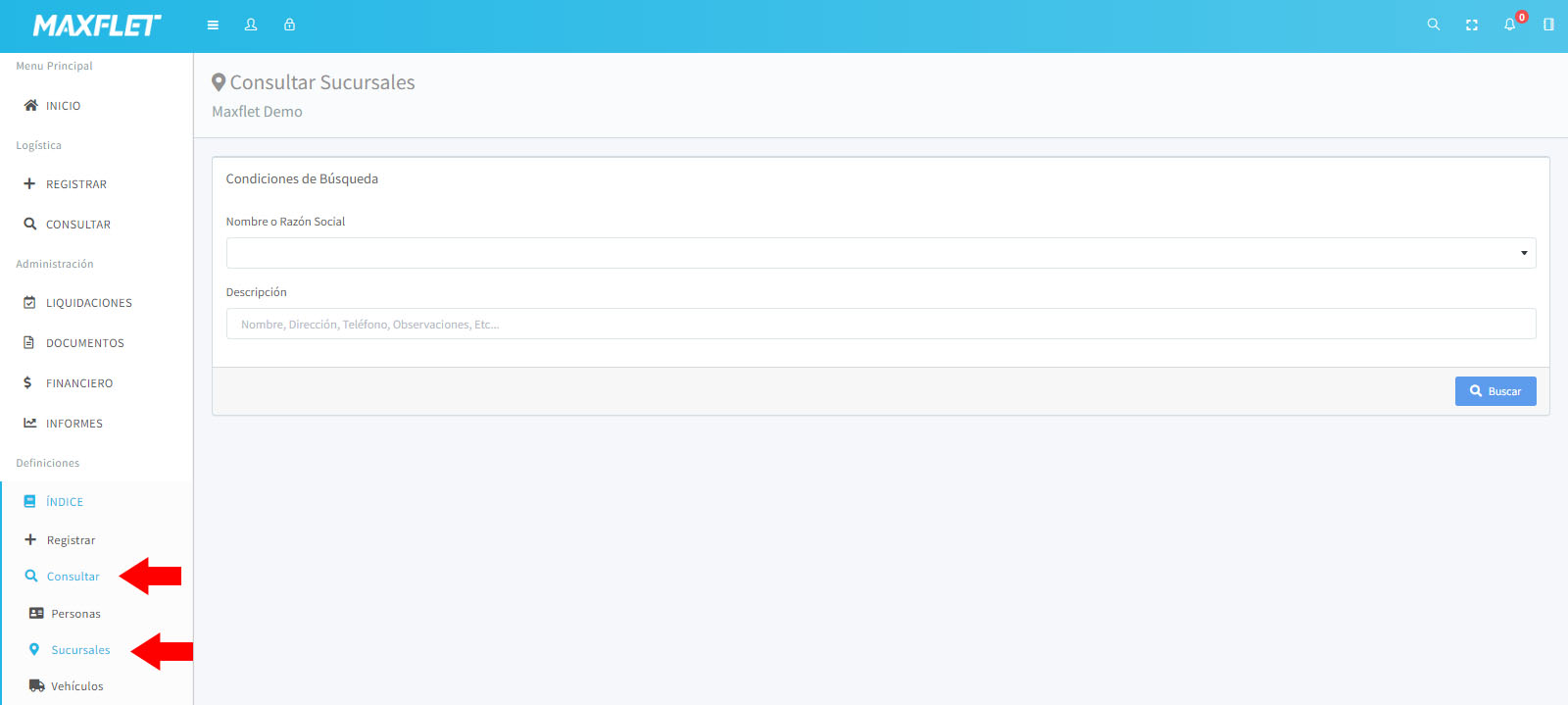Go to INICIO in the sidebar

tap(64, 106)
